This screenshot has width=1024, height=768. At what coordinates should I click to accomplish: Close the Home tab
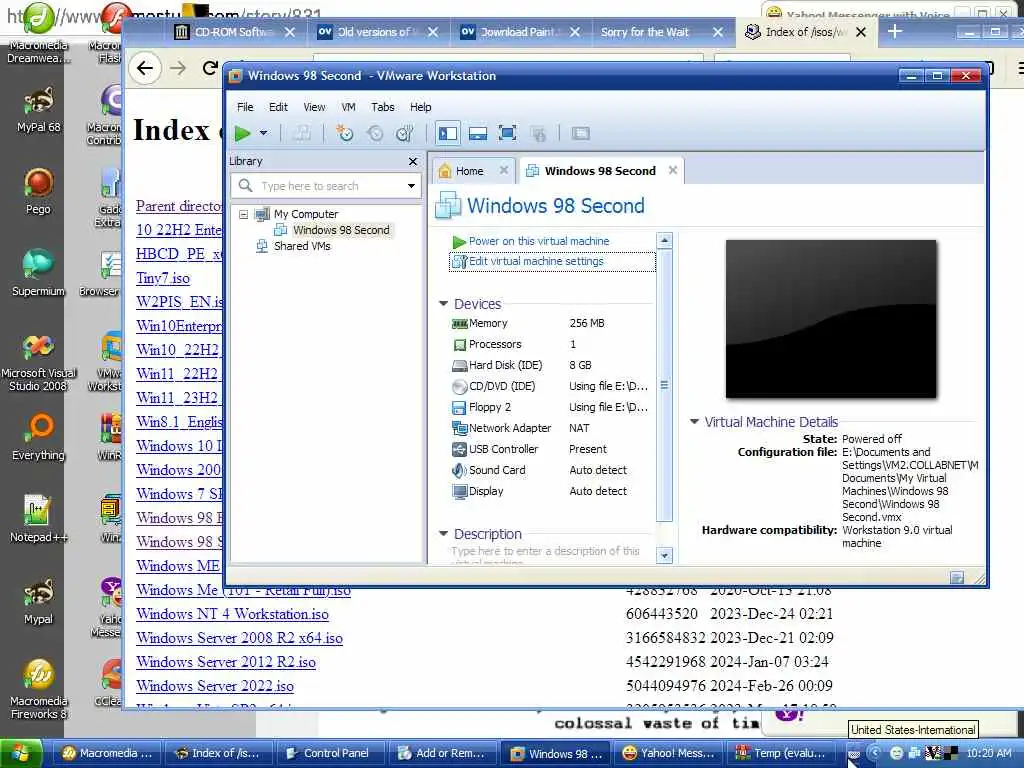tap(504, 170)
